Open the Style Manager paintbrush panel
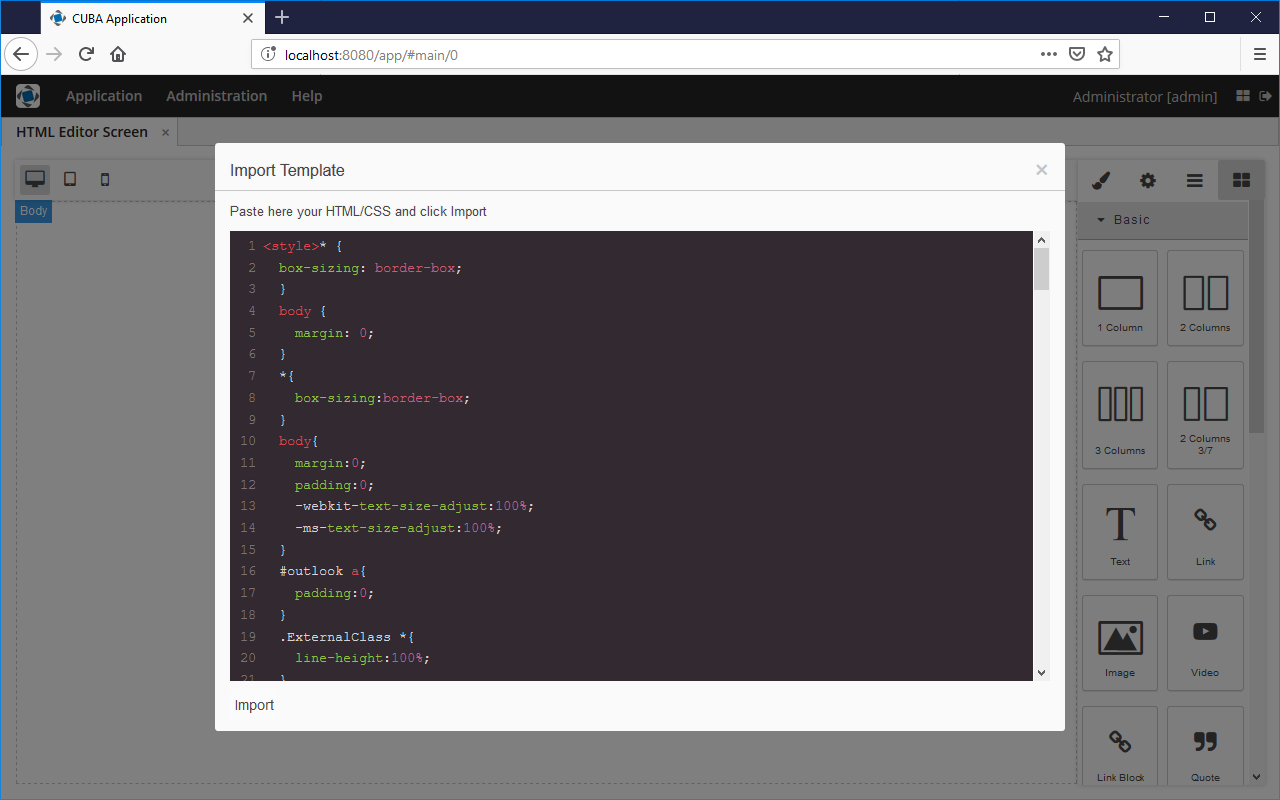This screenshot has width=1280, height=800. tap(1100, 180)
